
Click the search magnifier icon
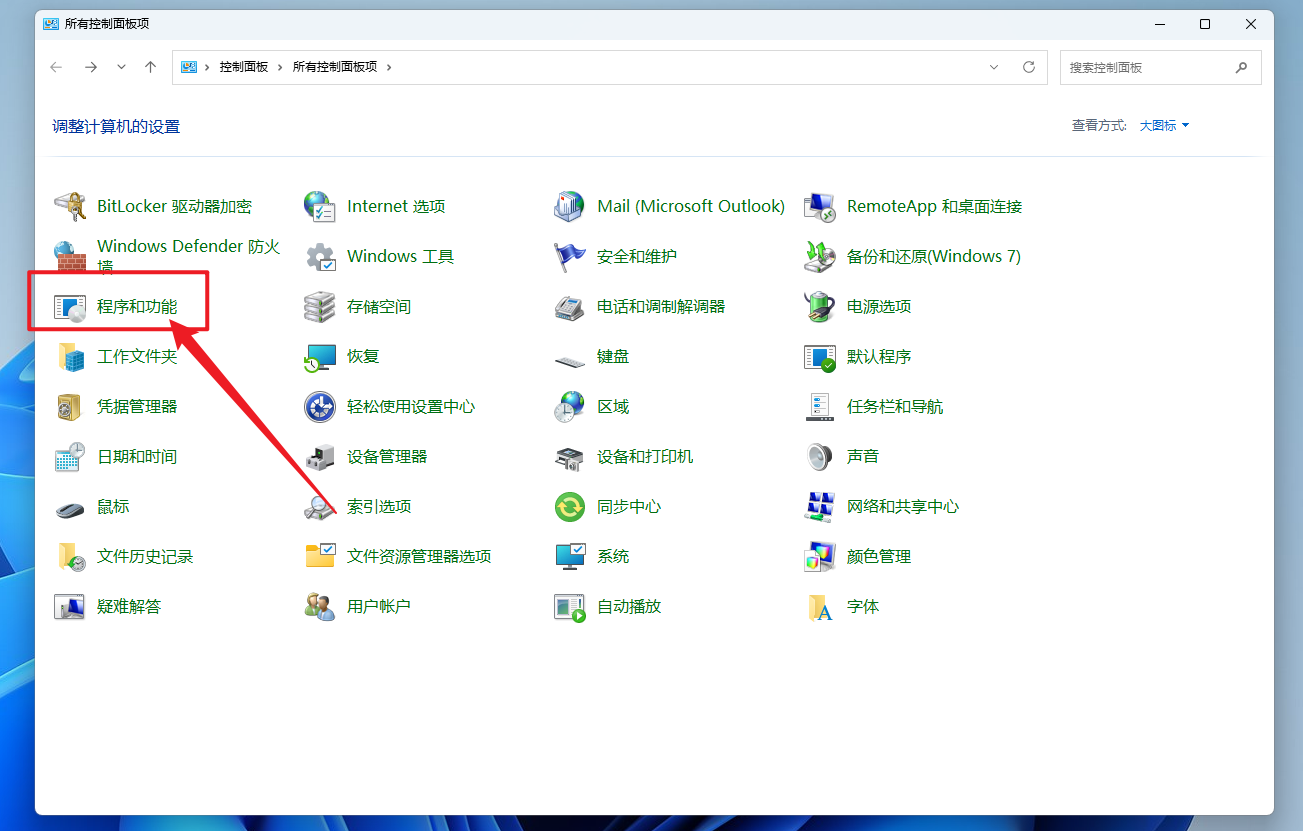click(1241, 68)
